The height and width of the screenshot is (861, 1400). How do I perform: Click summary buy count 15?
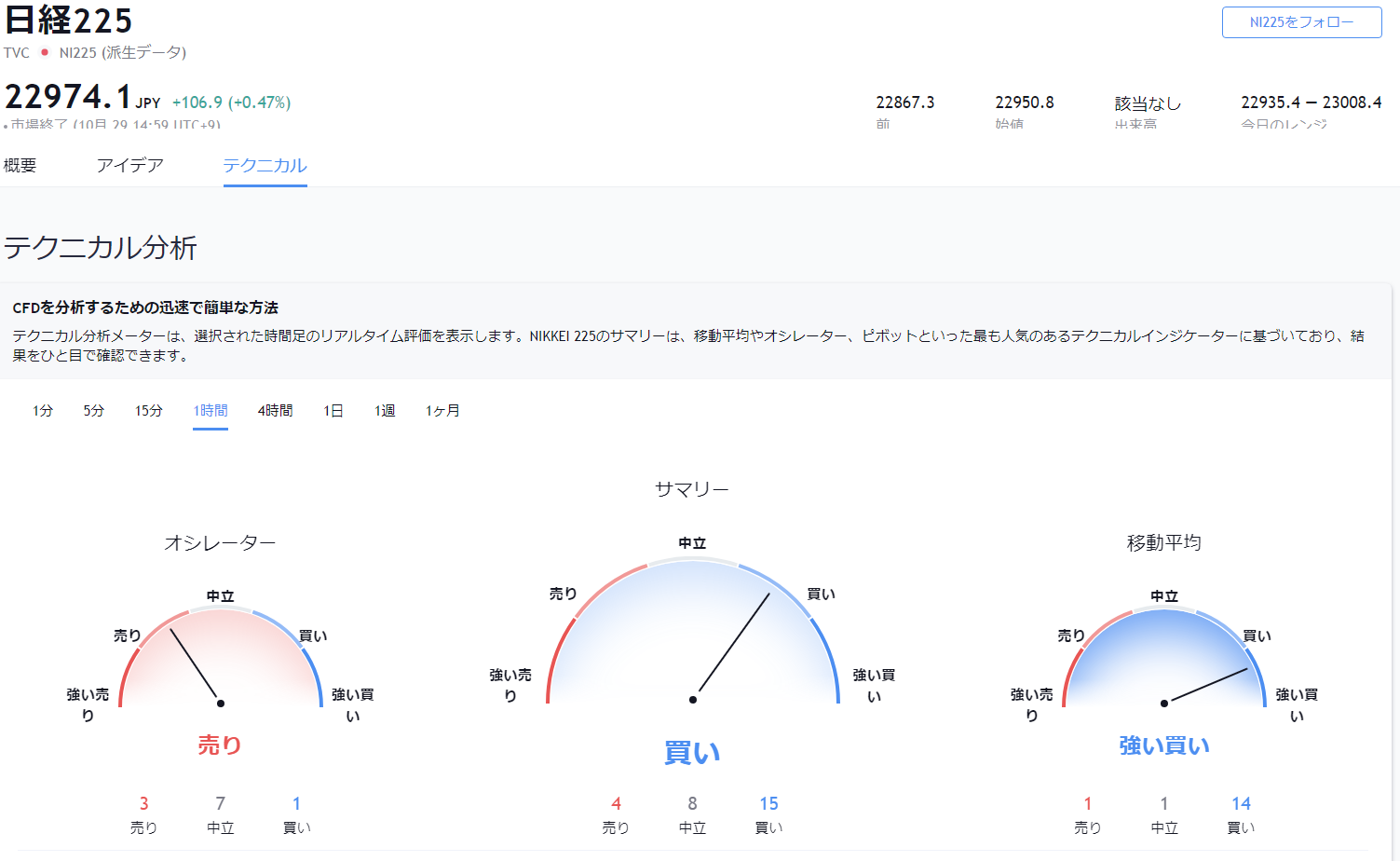coord(768,803)
